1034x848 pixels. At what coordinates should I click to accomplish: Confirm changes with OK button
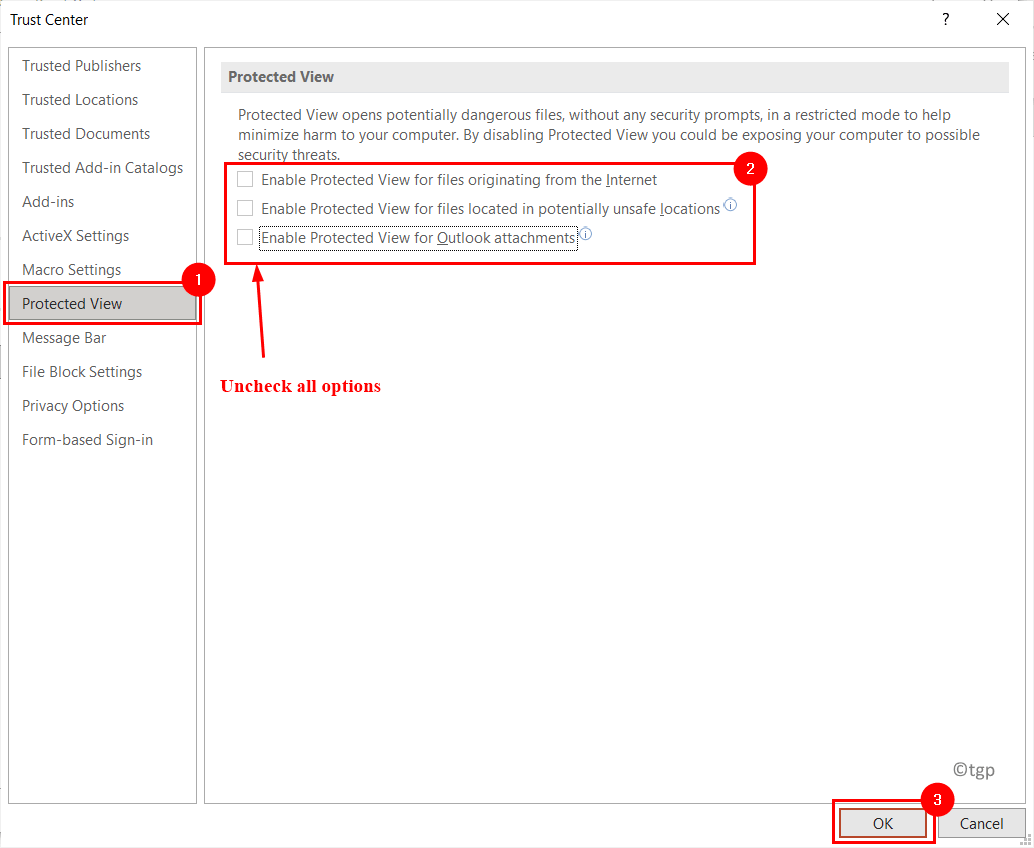(x=883, y=824)
